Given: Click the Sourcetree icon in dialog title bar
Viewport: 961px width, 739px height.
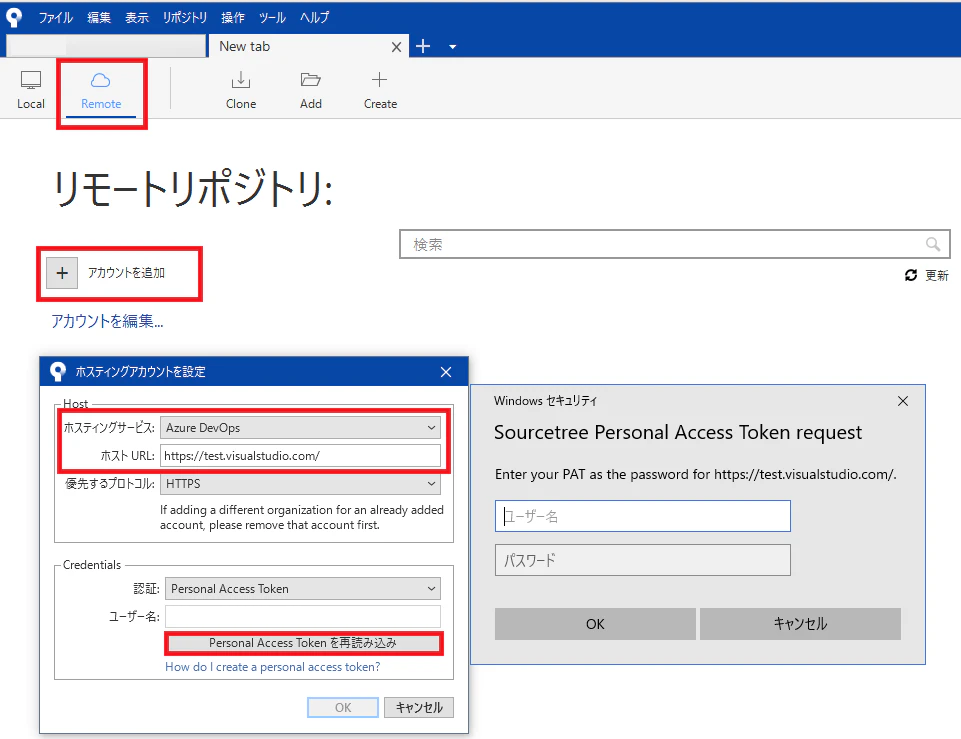Looking at the screenshot, I should (58, 371).
